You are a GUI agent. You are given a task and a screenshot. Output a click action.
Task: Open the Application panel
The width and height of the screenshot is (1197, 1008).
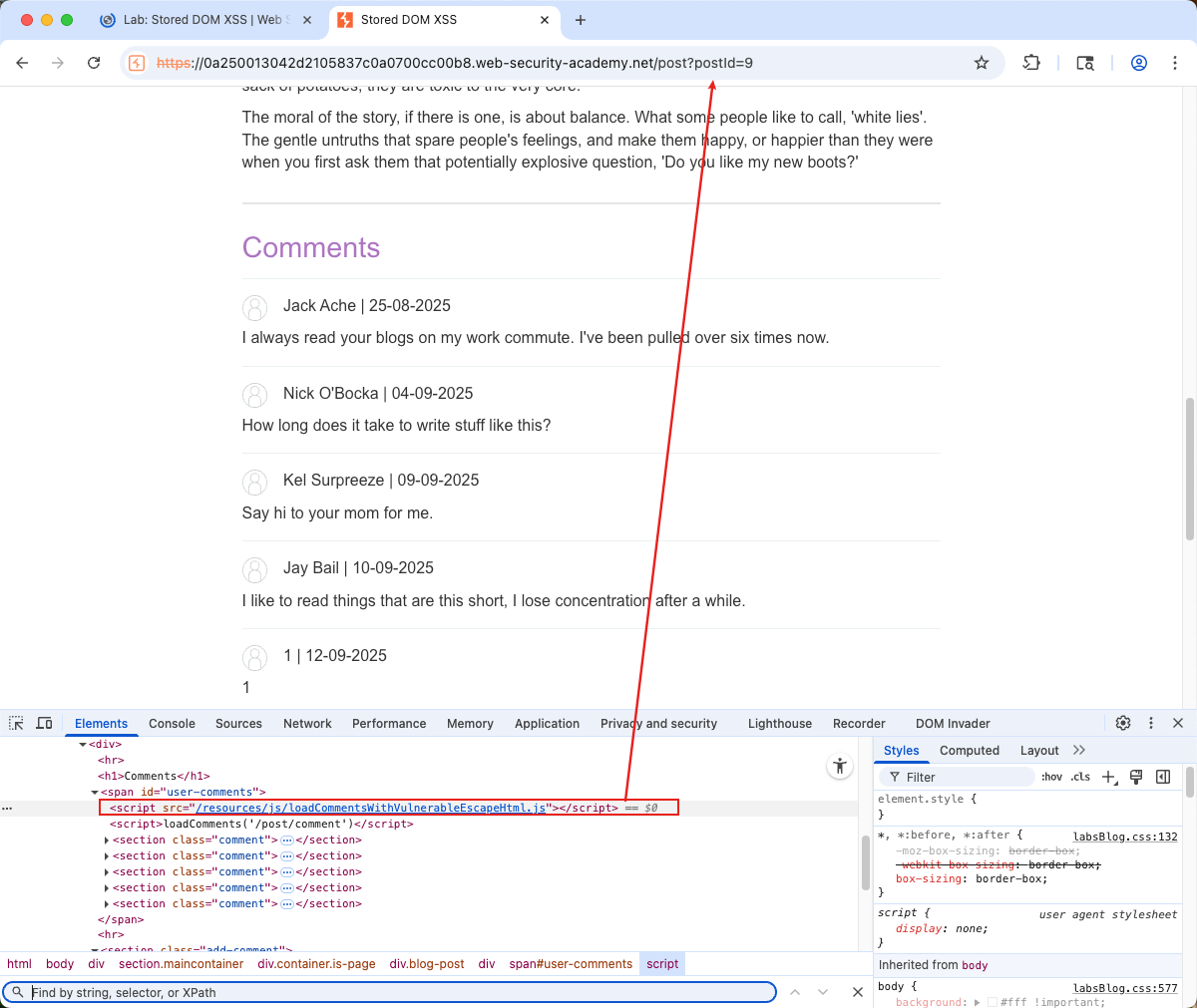coord(547,723)
